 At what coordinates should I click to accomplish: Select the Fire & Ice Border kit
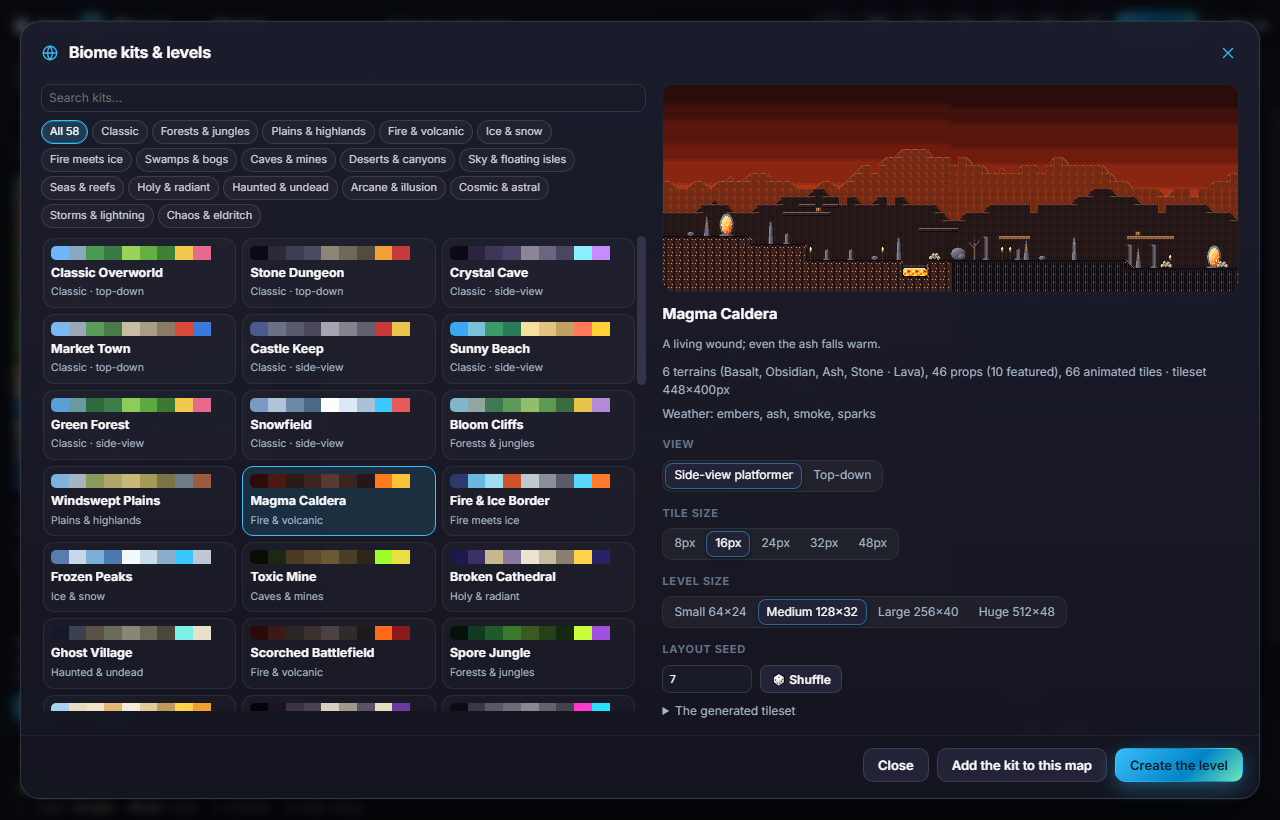[x=538, y=501]
